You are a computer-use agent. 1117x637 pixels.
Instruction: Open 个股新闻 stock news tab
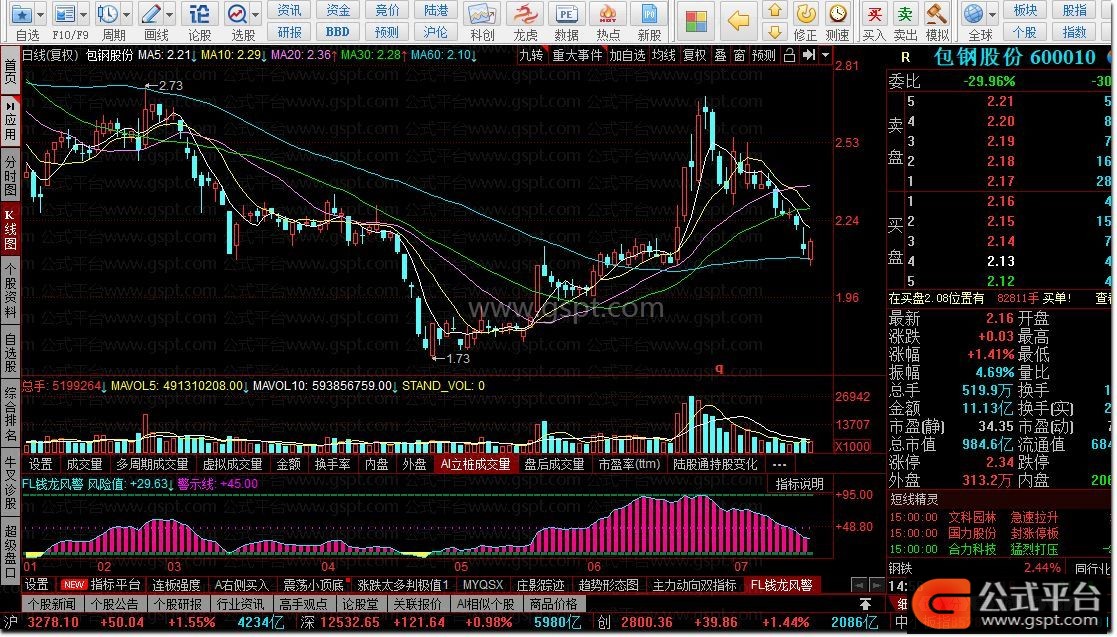(53, 604)
